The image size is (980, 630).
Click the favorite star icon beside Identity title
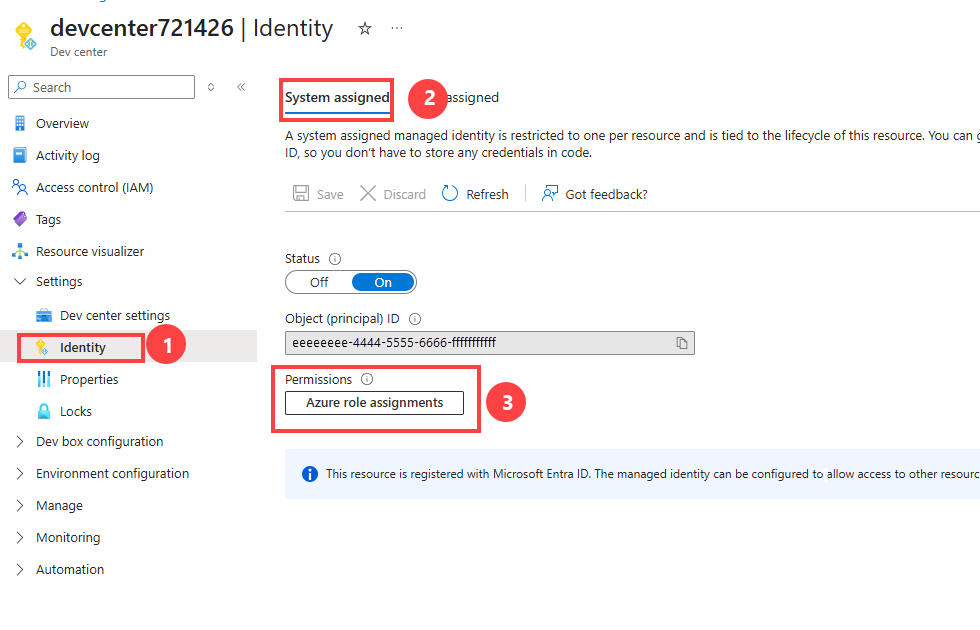tap(365, 29)
